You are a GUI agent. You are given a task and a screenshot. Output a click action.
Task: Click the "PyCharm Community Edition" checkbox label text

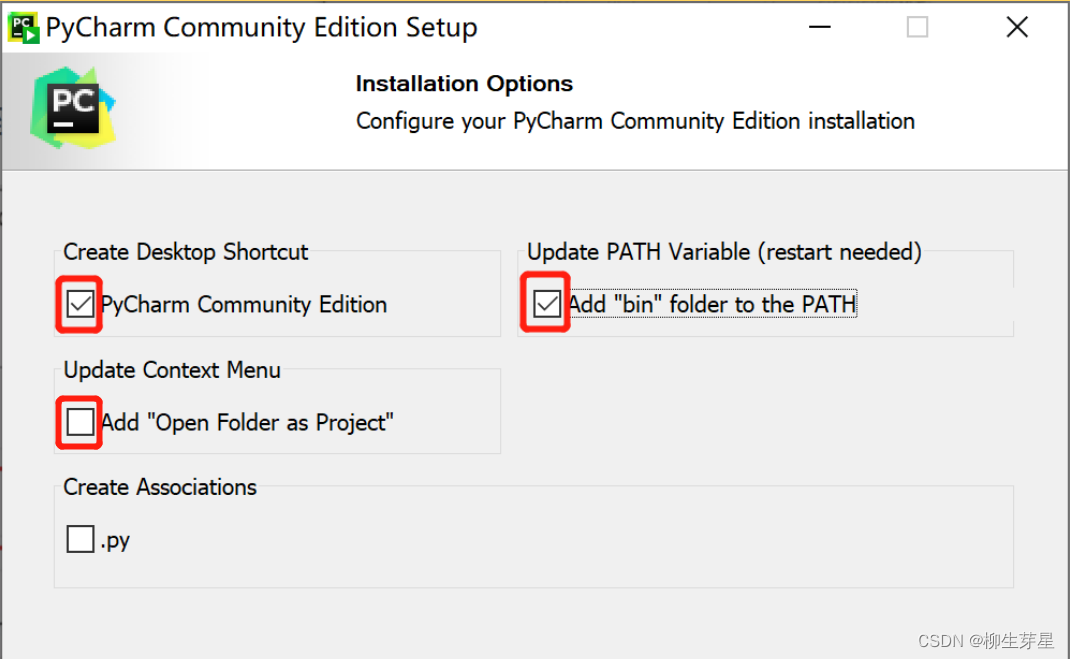tap(244, 304)
